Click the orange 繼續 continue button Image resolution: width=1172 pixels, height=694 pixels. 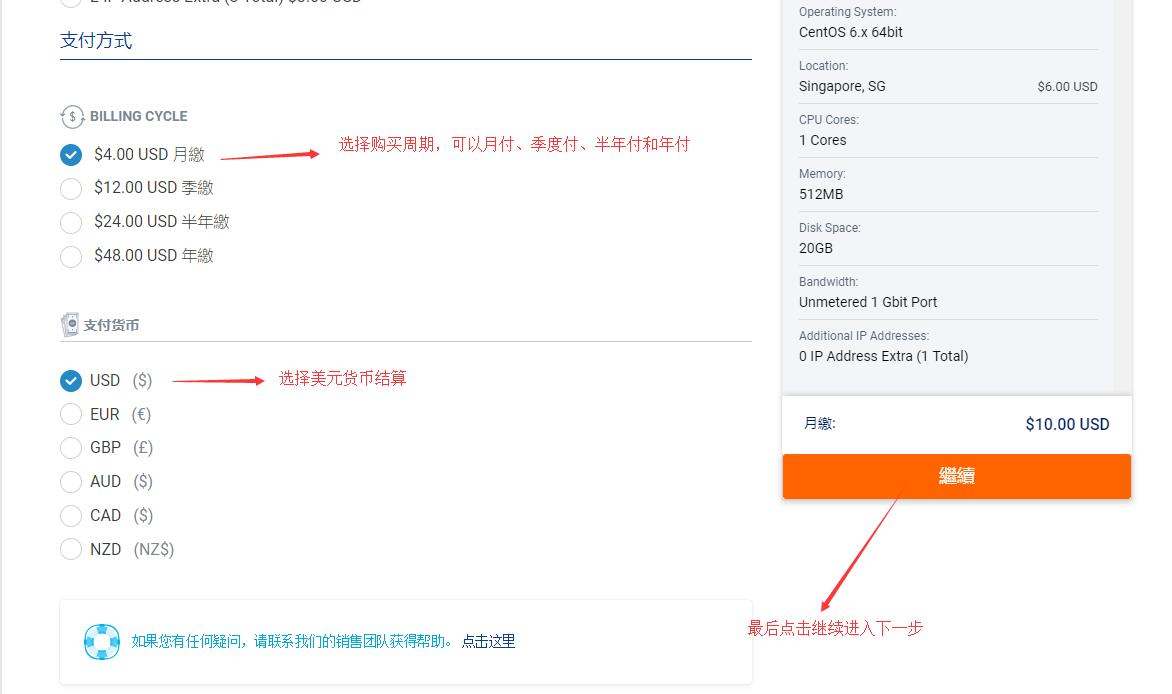pyautogui.click(x=956, y=476)
